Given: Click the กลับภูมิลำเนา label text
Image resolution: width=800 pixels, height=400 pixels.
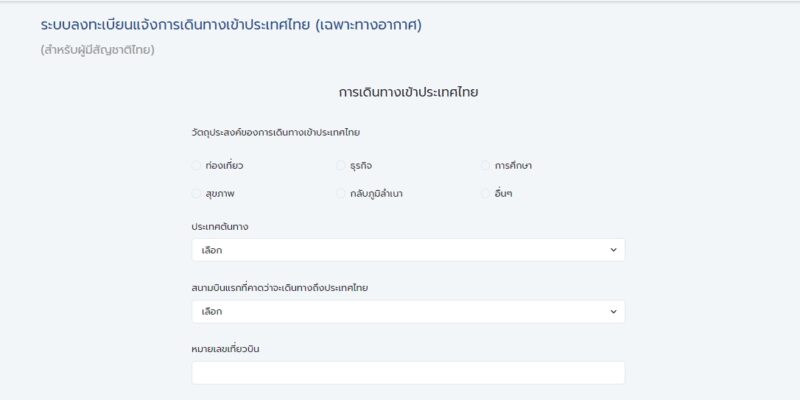Looking at the screenshot, I should [376, 193].
